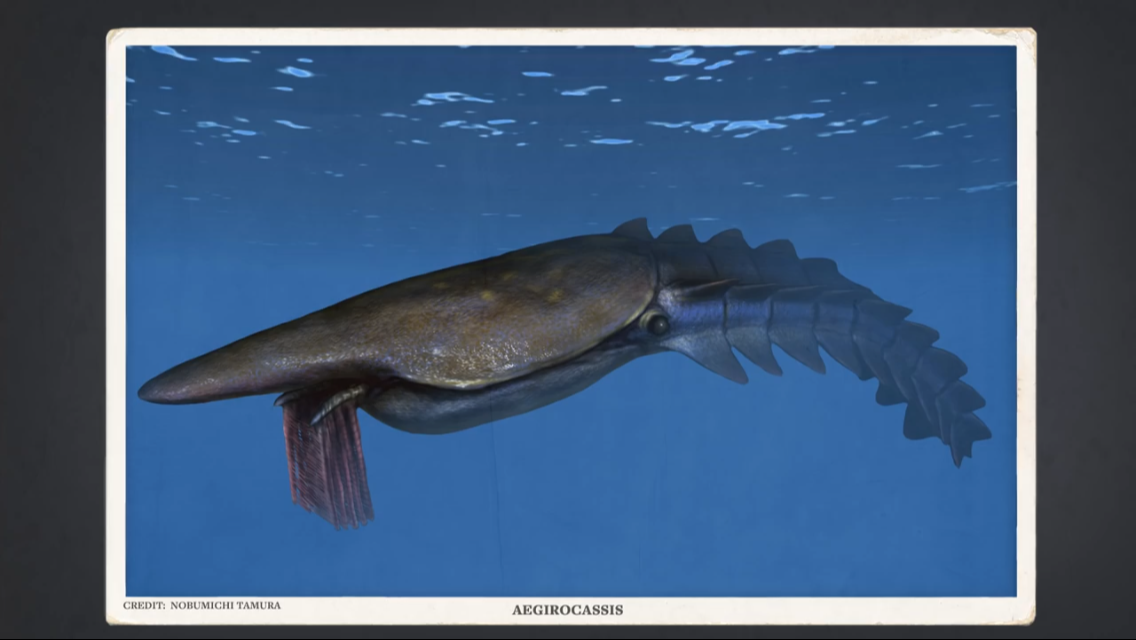The width and height of the screenshot is (1136, 640).
Task: Click the pointed front tip of the carapace
Action: pyautogui.click(x=150, y=390)
